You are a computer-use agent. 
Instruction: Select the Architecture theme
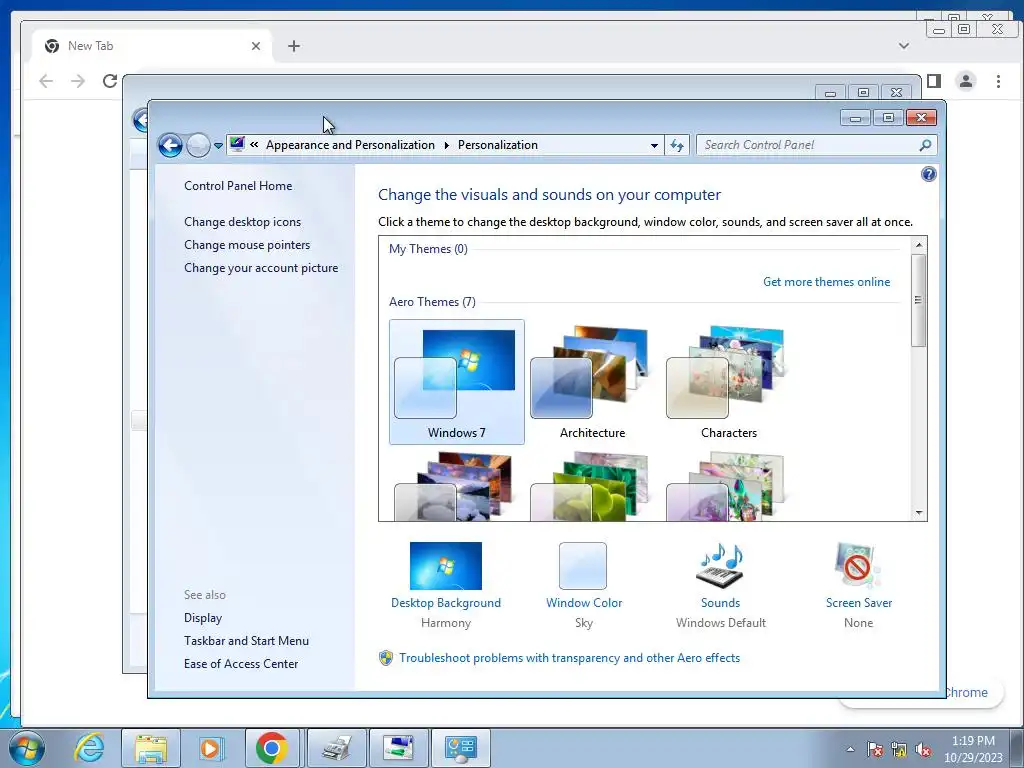pos(592,382)
